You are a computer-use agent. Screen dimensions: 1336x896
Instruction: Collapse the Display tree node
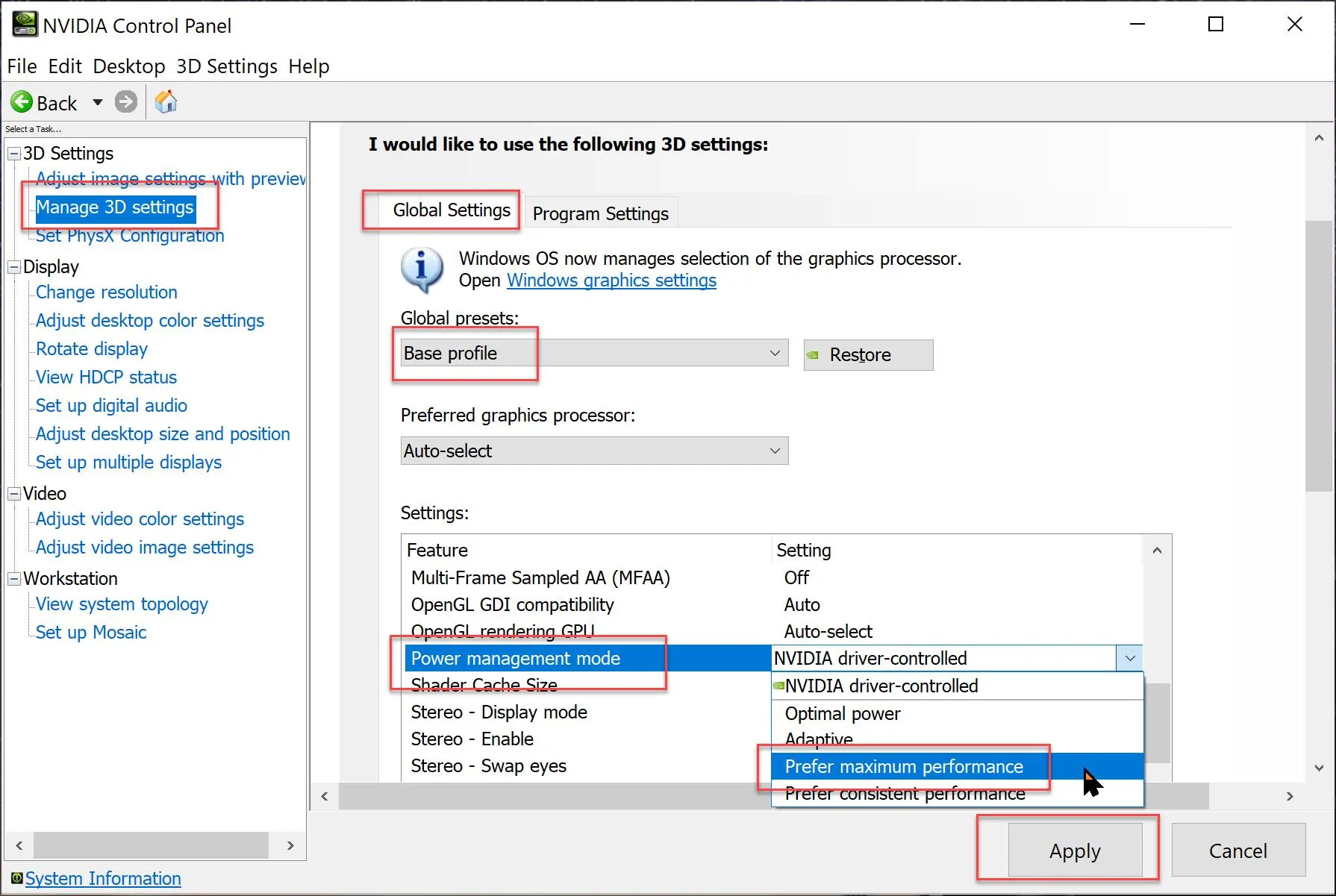14,267
